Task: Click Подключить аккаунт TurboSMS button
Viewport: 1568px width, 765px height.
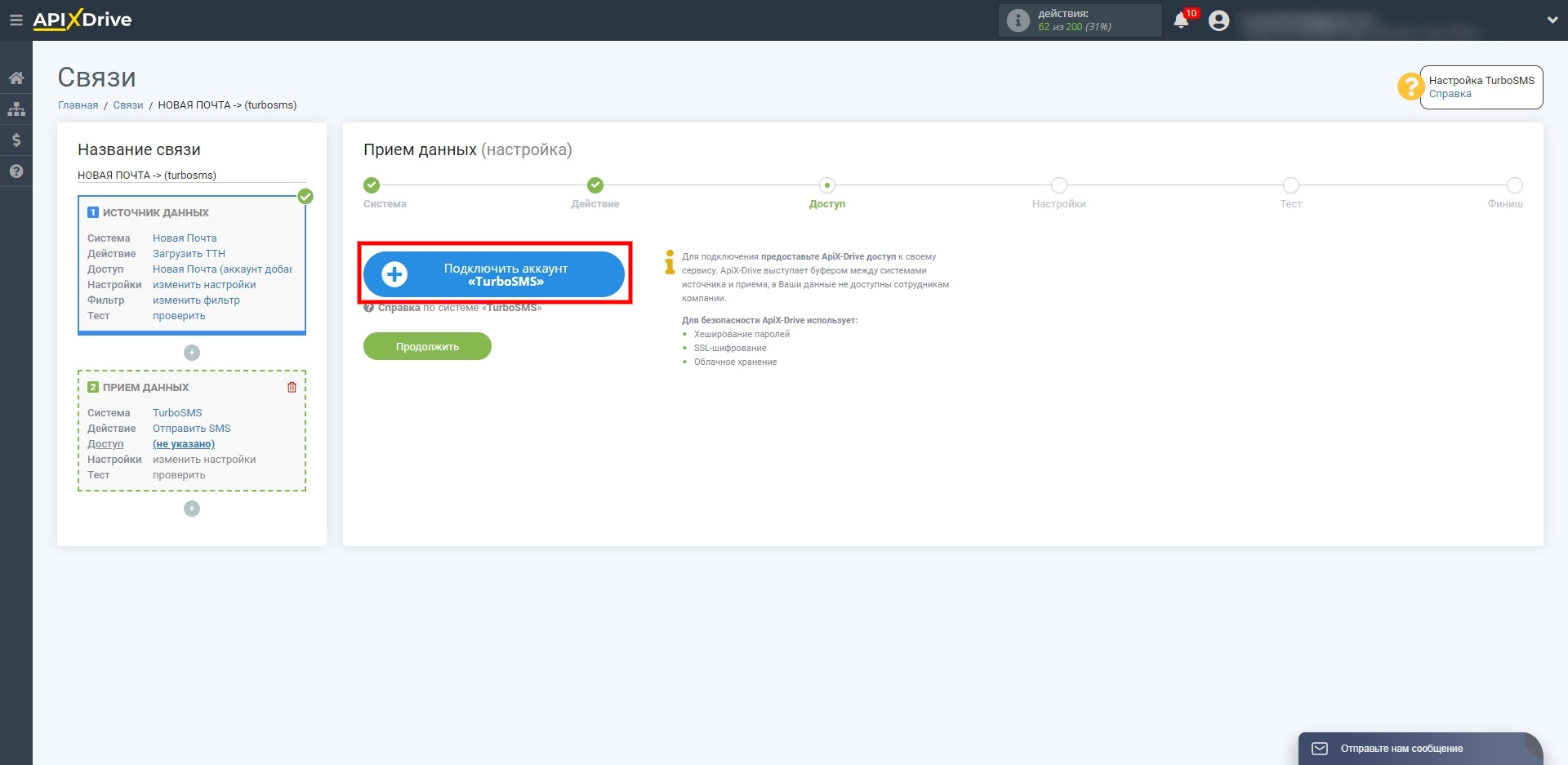Action: click(494, 274)
